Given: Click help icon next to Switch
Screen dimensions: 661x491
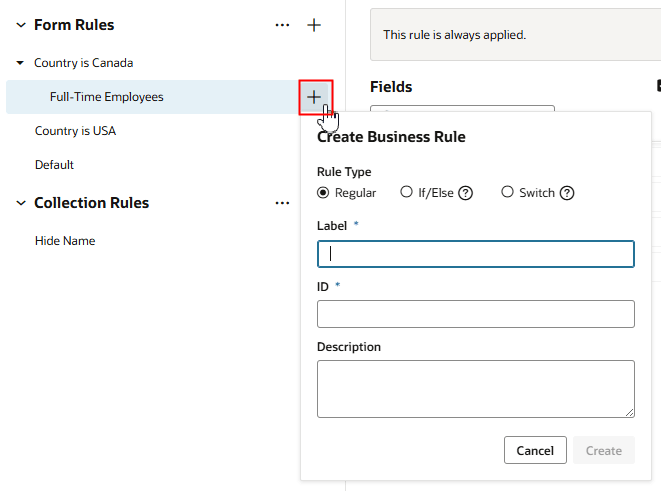Looking at the screenshot, I should [x=567, y=193].
